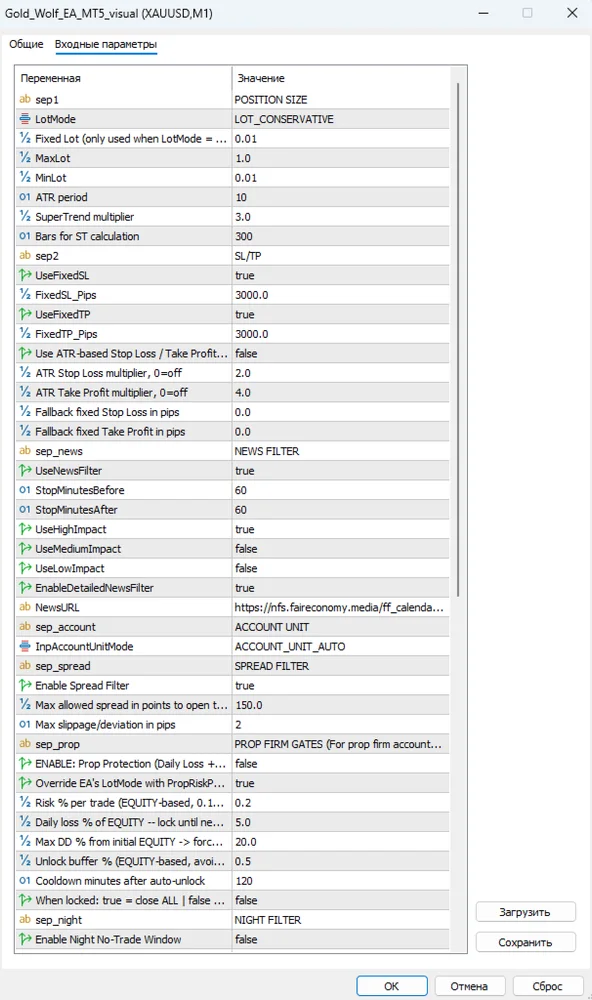Open Enable Night No-Trade Window value
Screen dimensions: 592x1000
(x=341, y=939)
